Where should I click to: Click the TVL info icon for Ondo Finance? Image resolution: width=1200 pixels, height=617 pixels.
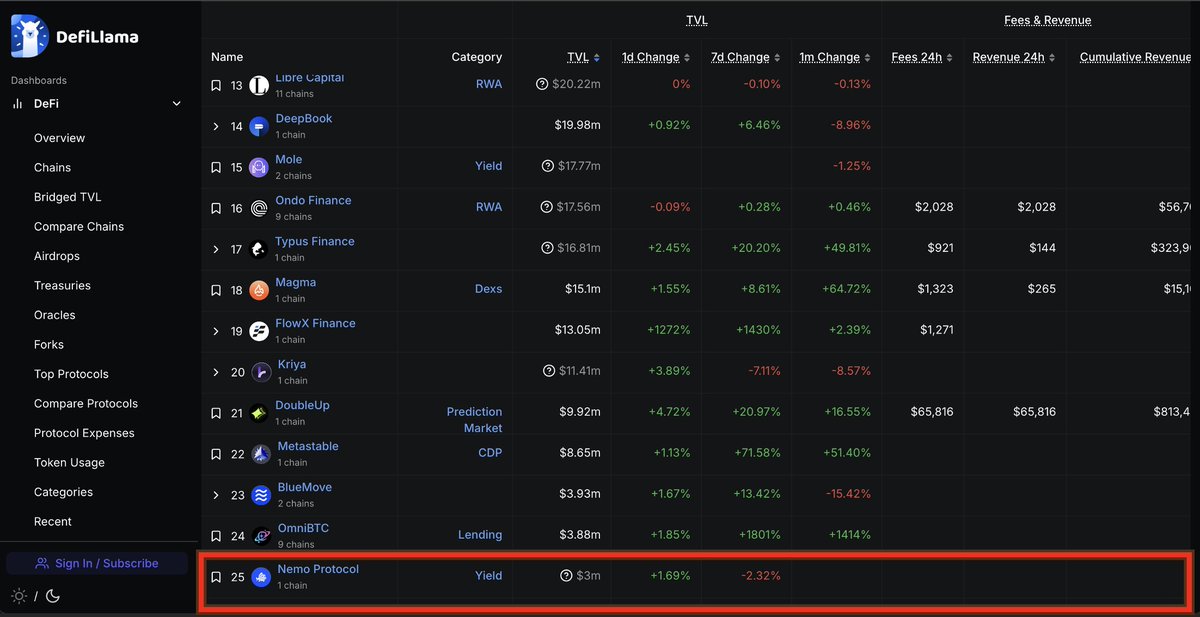click(547, 207)
